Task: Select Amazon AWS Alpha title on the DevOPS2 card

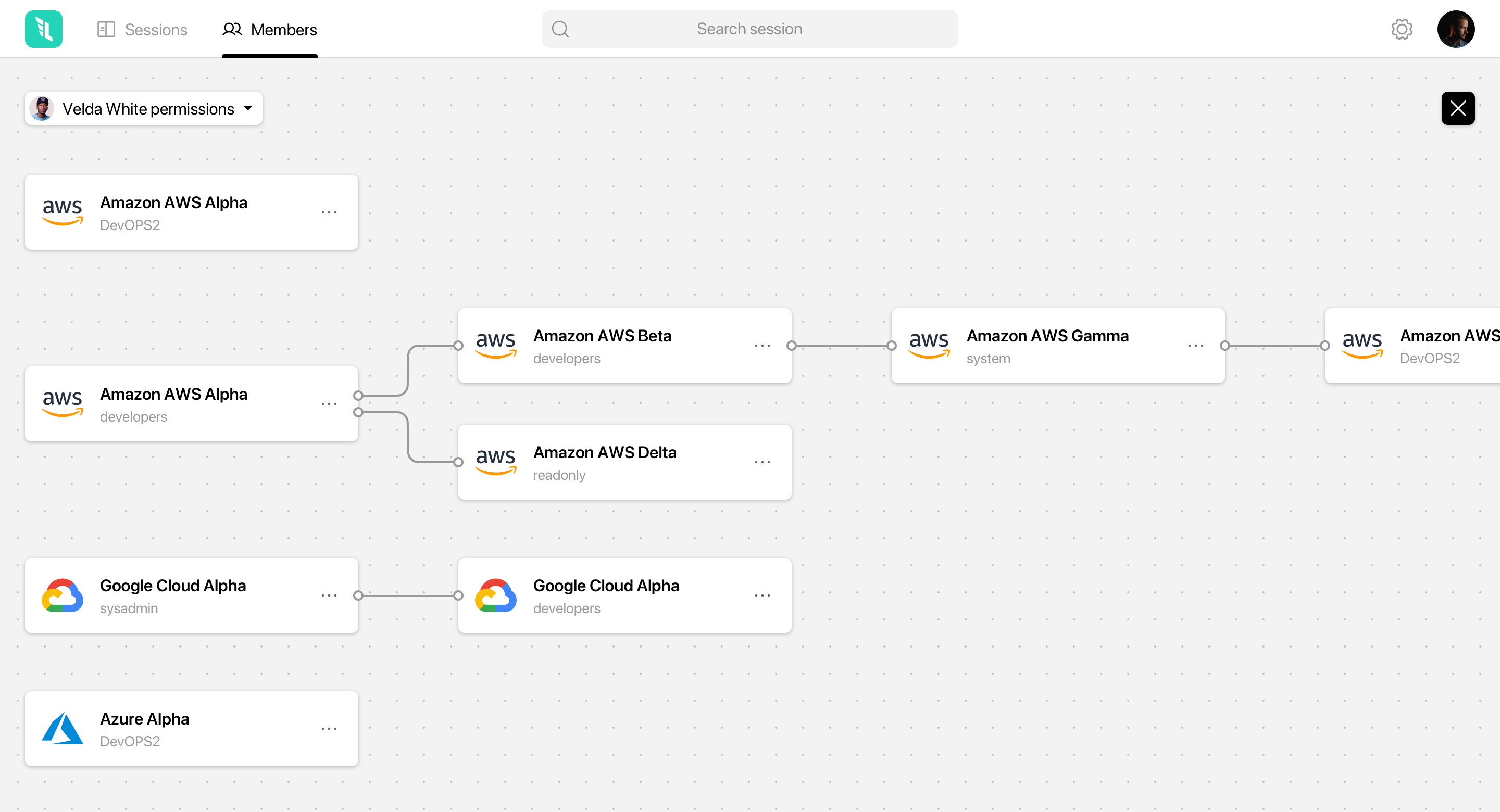Action: point(173,202)
